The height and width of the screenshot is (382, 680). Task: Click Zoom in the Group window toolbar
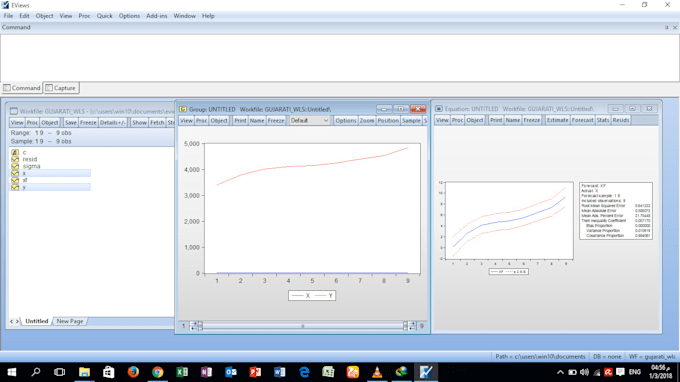(367, 121)
